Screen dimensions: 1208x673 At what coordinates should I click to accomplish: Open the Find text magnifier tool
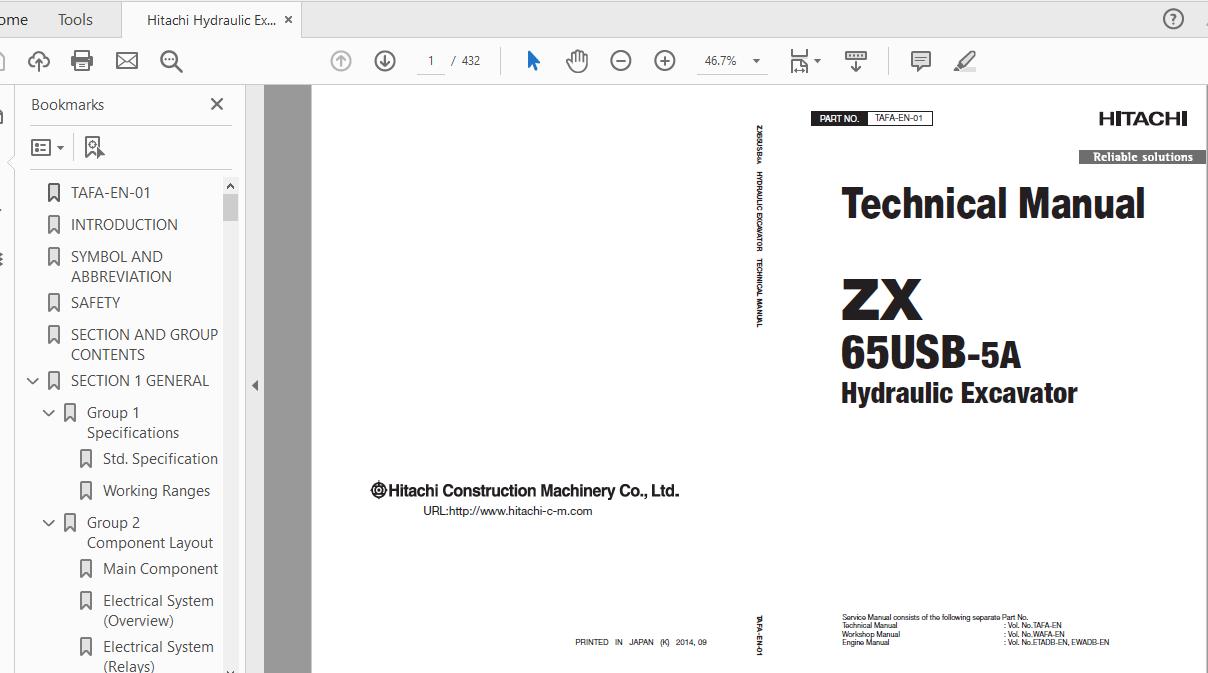pos(171,61)
